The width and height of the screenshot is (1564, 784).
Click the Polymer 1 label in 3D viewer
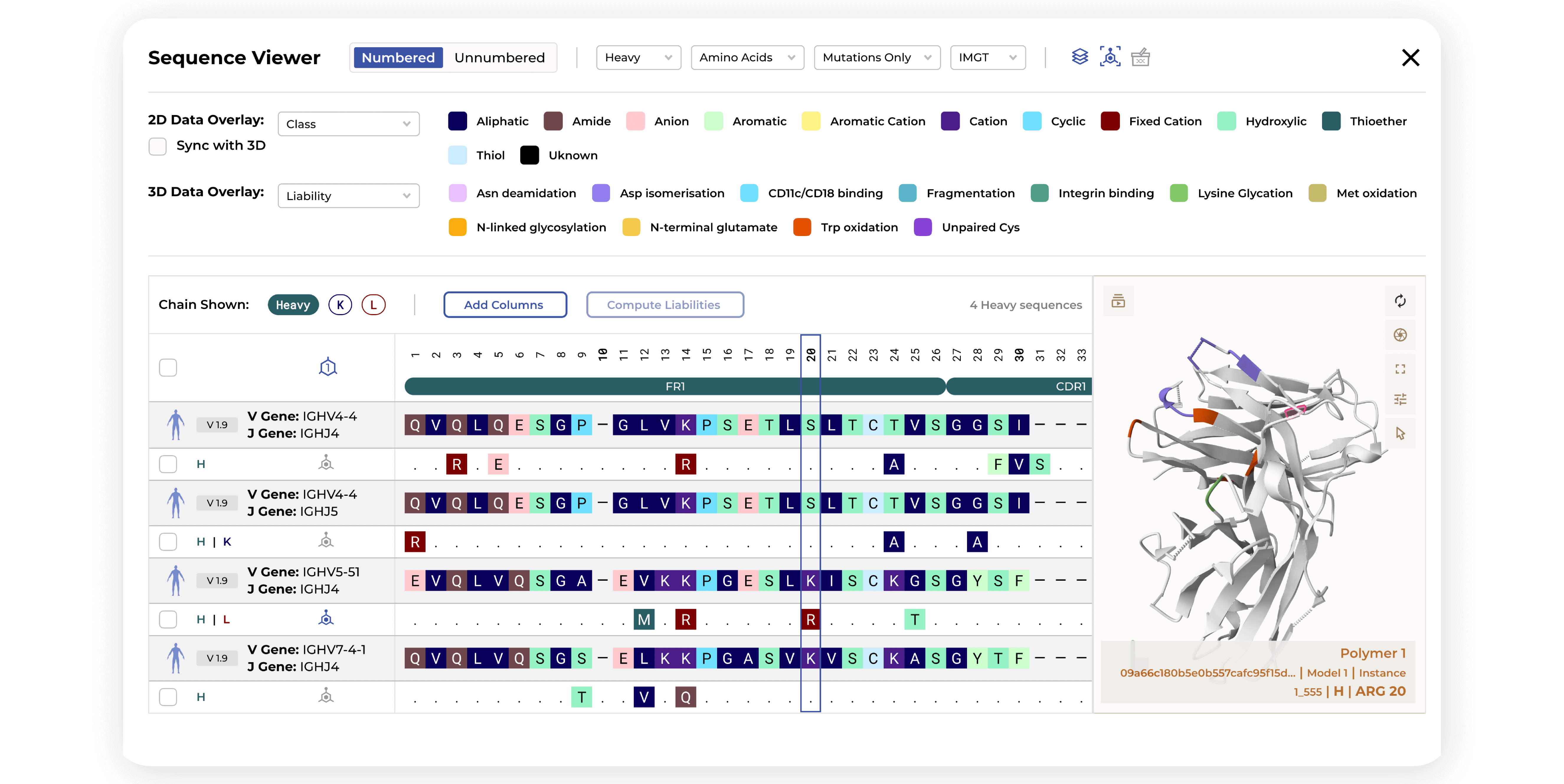(1373, 654)
